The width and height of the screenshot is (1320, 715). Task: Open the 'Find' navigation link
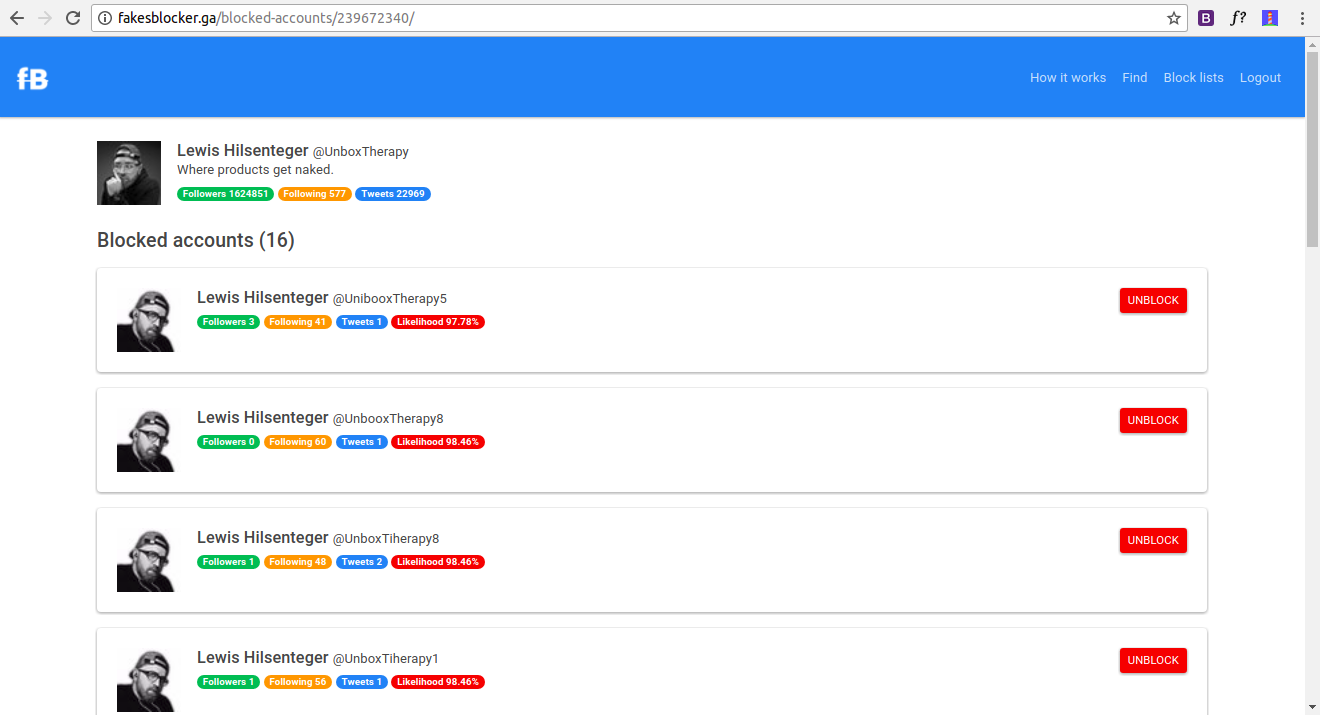[1135, 77]
